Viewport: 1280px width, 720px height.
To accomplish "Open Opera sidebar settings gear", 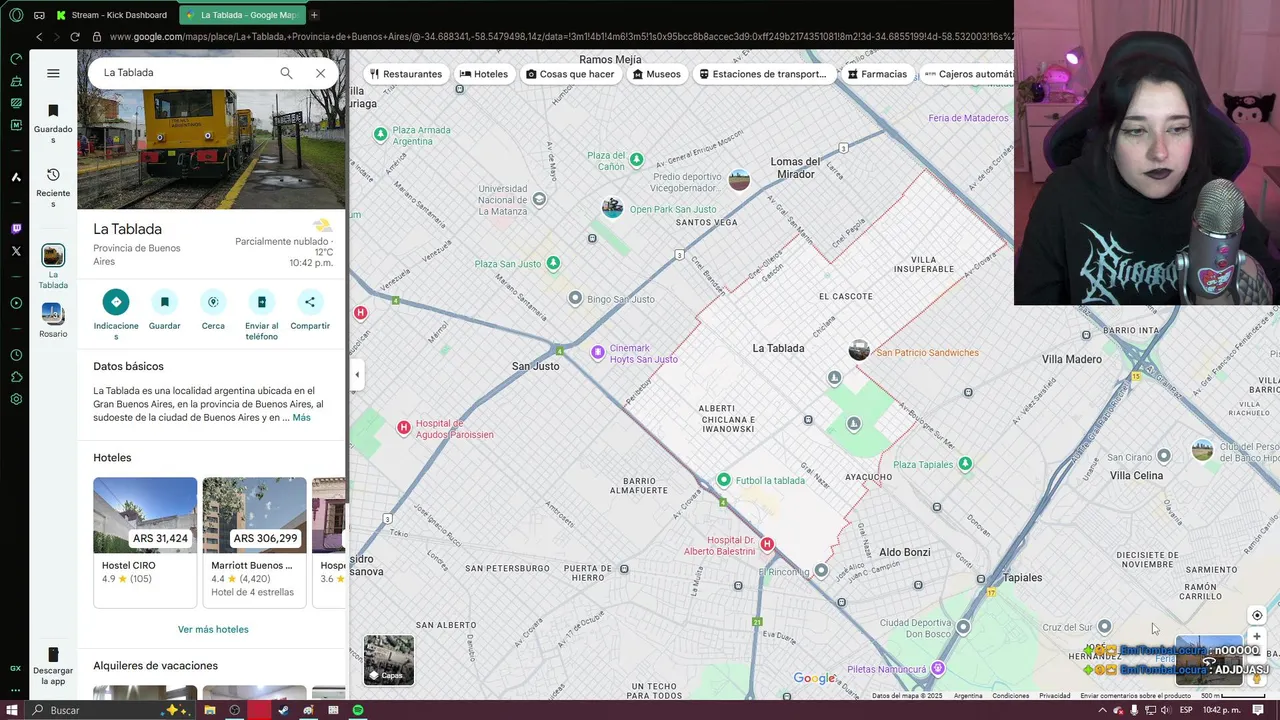I will pyautogui.click(x=15, y=399).
